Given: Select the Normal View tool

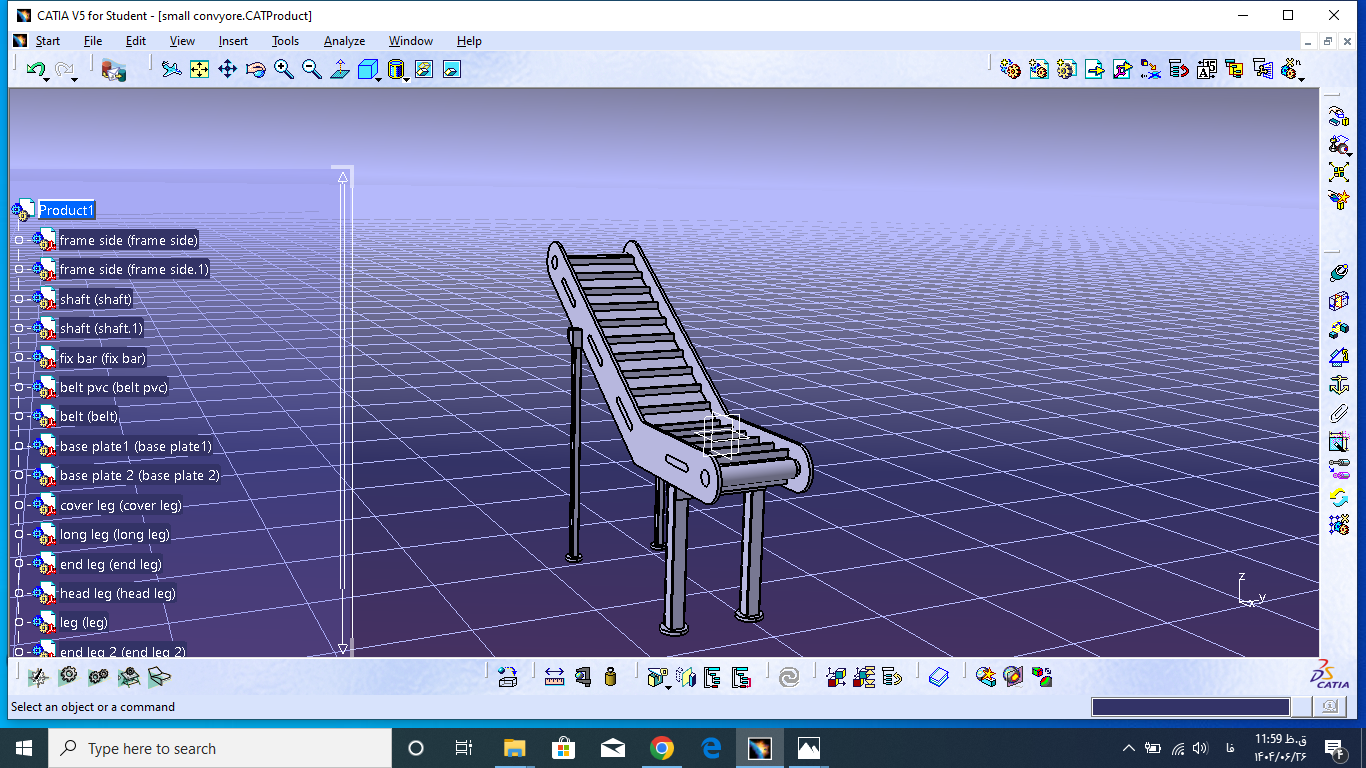Looking at the screenshot, I should click(x=340, y=69).
